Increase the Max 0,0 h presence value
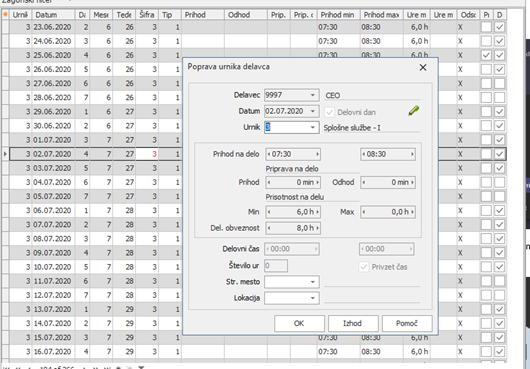This screenshot has height=369, width=530. 412,212
